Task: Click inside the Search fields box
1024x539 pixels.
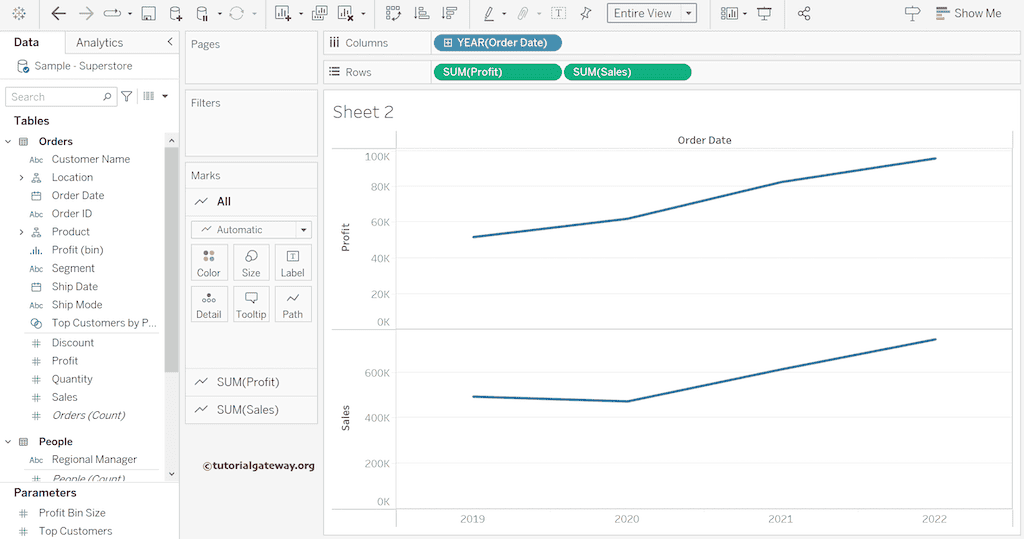Action: coord(55,97)
